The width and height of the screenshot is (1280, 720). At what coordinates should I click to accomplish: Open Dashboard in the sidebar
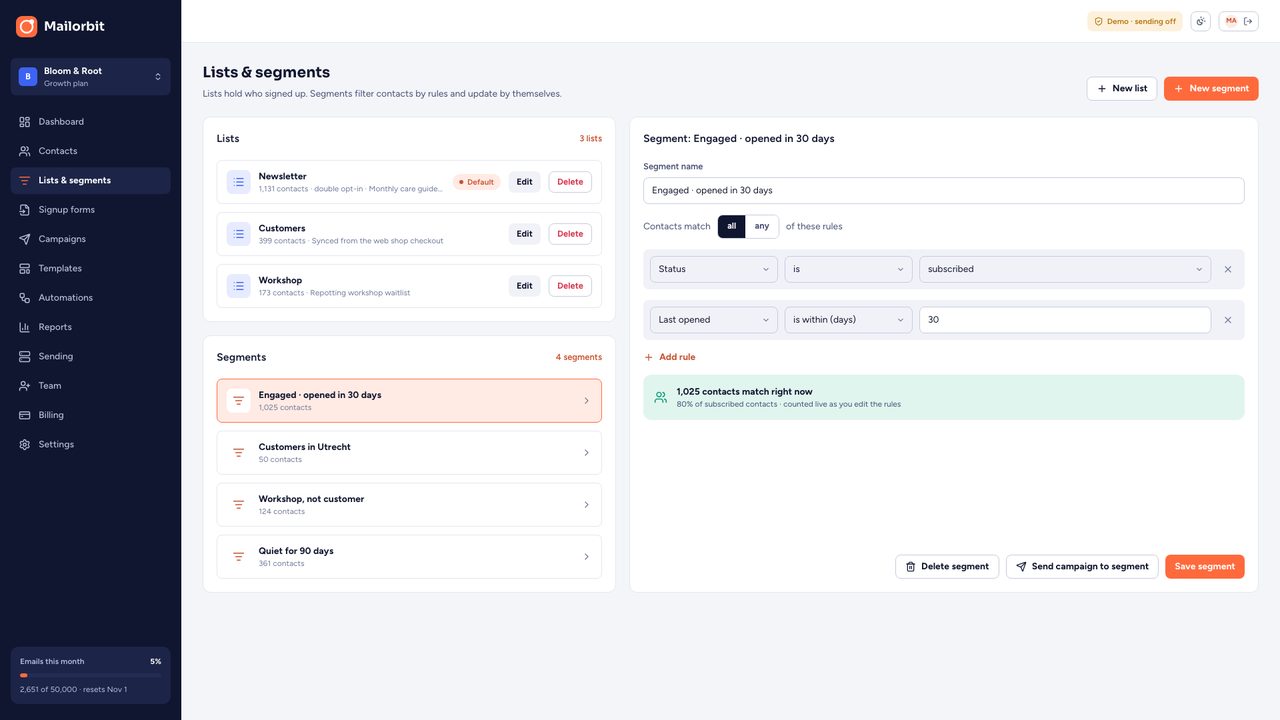91,122
